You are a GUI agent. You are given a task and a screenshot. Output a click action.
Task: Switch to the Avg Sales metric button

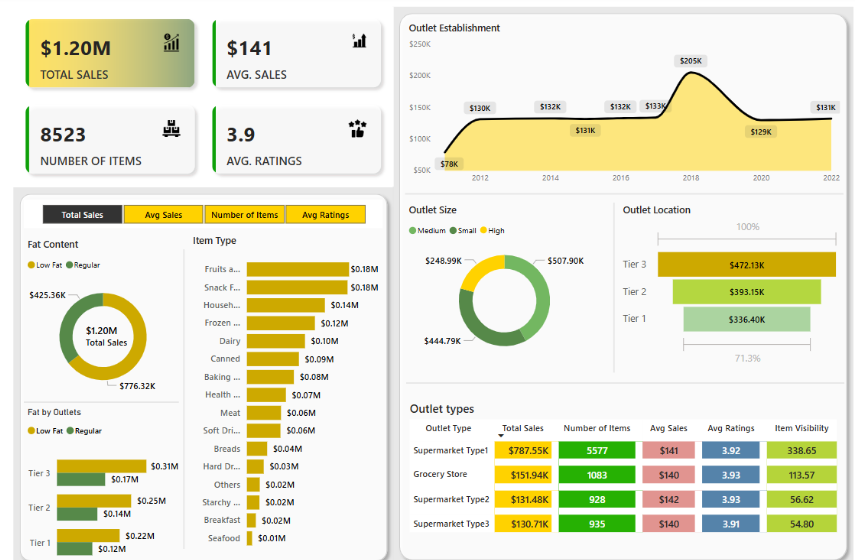[x=163, y=215]
